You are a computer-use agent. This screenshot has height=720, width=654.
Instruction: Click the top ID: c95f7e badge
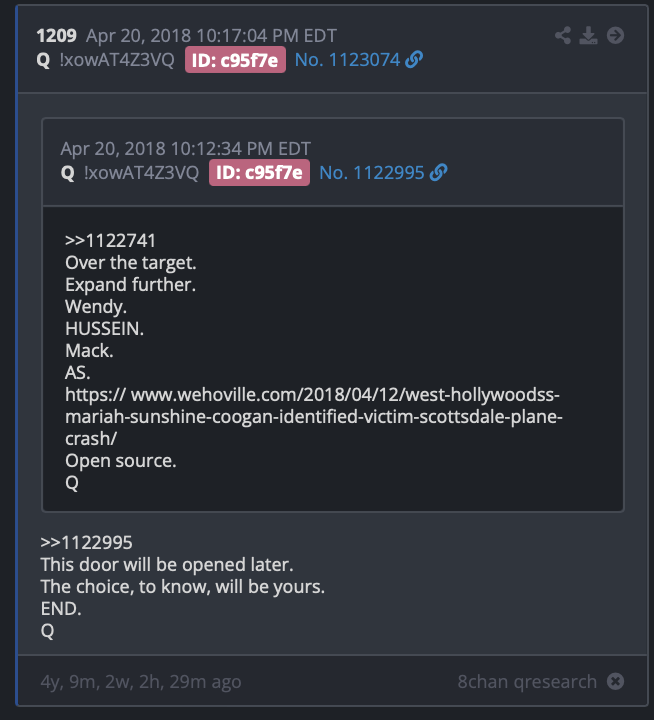(235, 60)
